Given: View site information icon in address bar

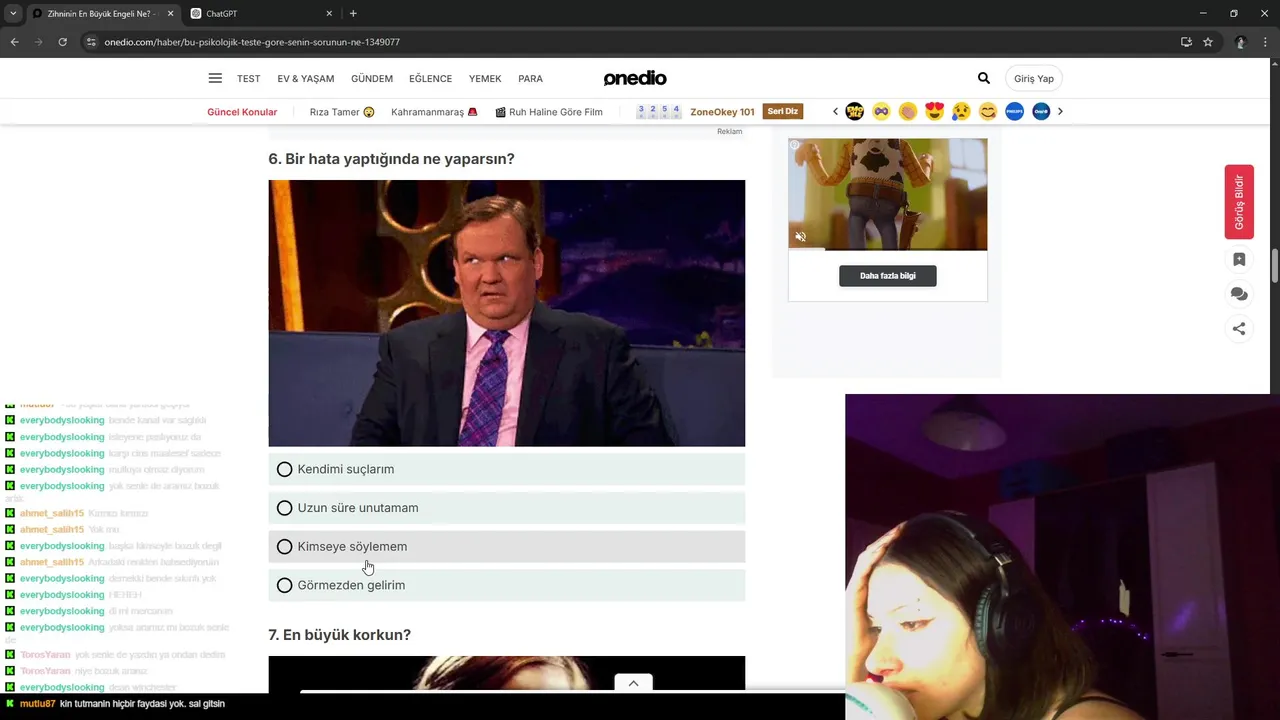Looking at the screenshot, I should (x=91, y=42).
